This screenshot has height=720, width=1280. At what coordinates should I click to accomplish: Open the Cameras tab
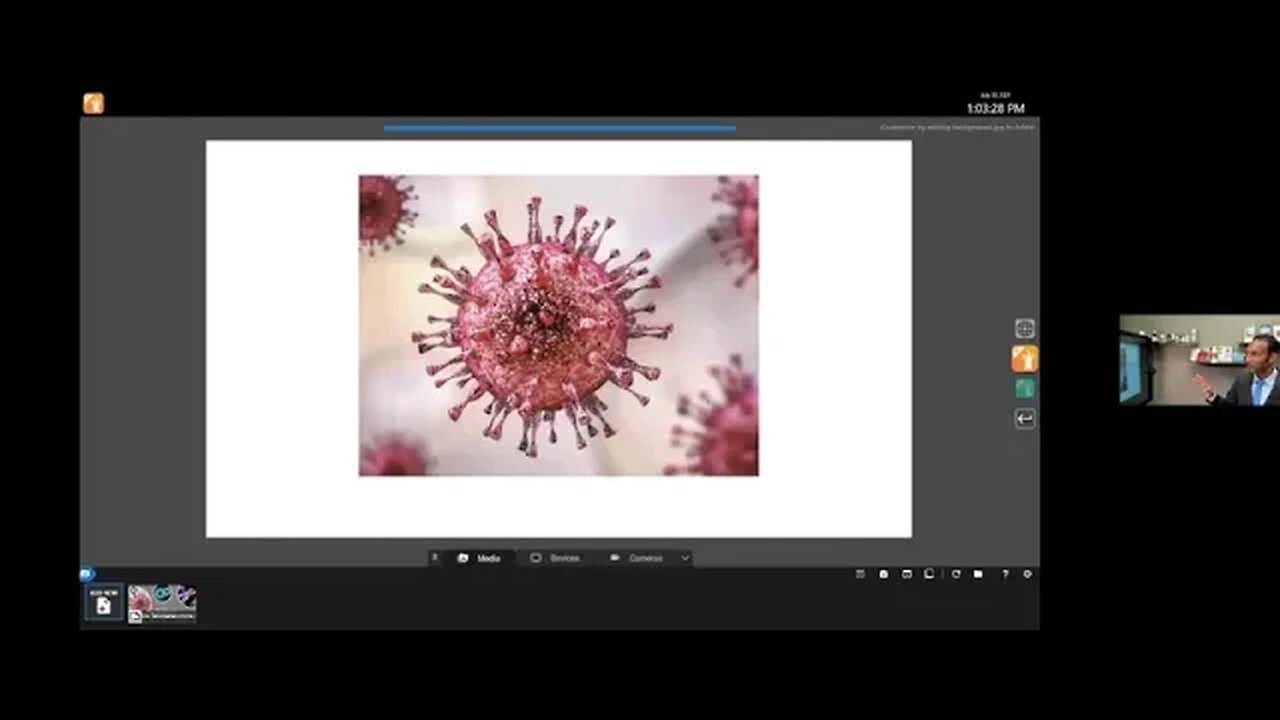click(x=636, y=558)
